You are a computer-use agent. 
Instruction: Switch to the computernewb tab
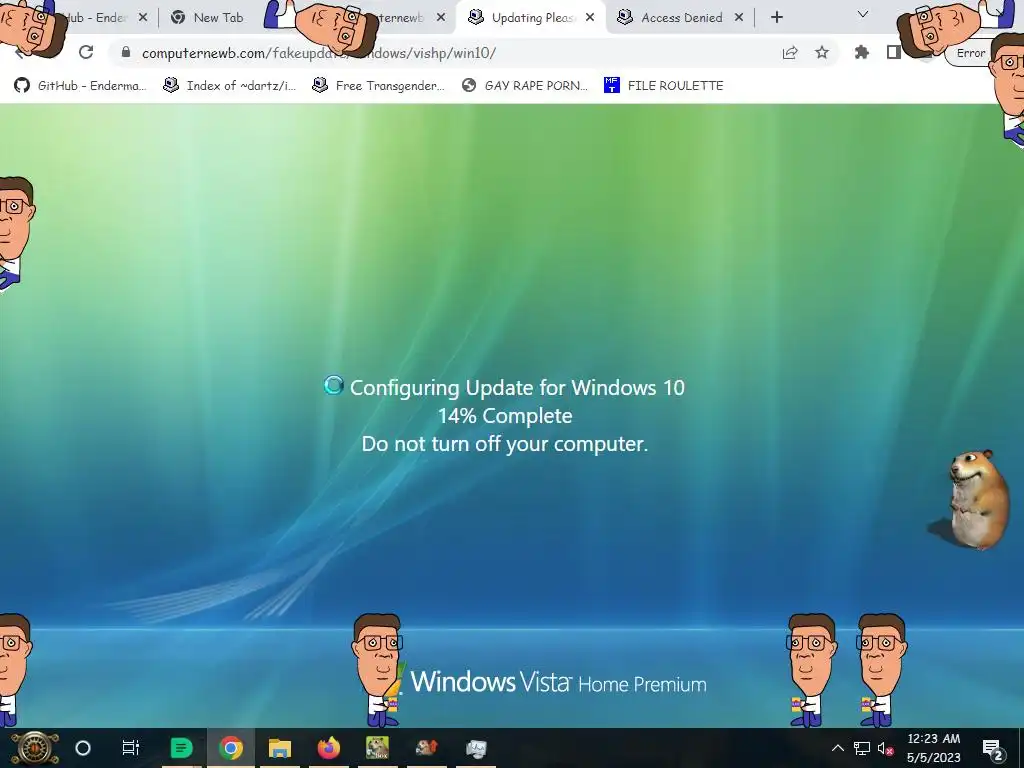[400, 18]
